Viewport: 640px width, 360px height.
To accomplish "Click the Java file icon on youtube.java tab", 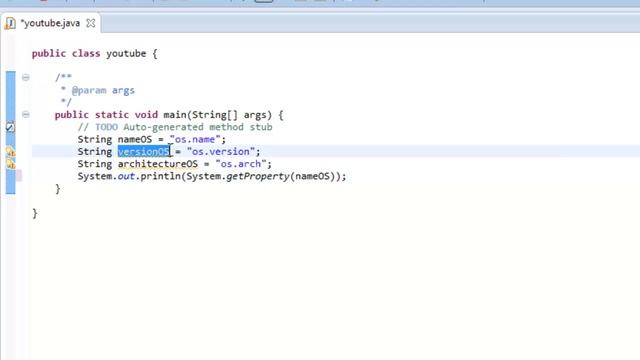I will [x=10, y=23].
